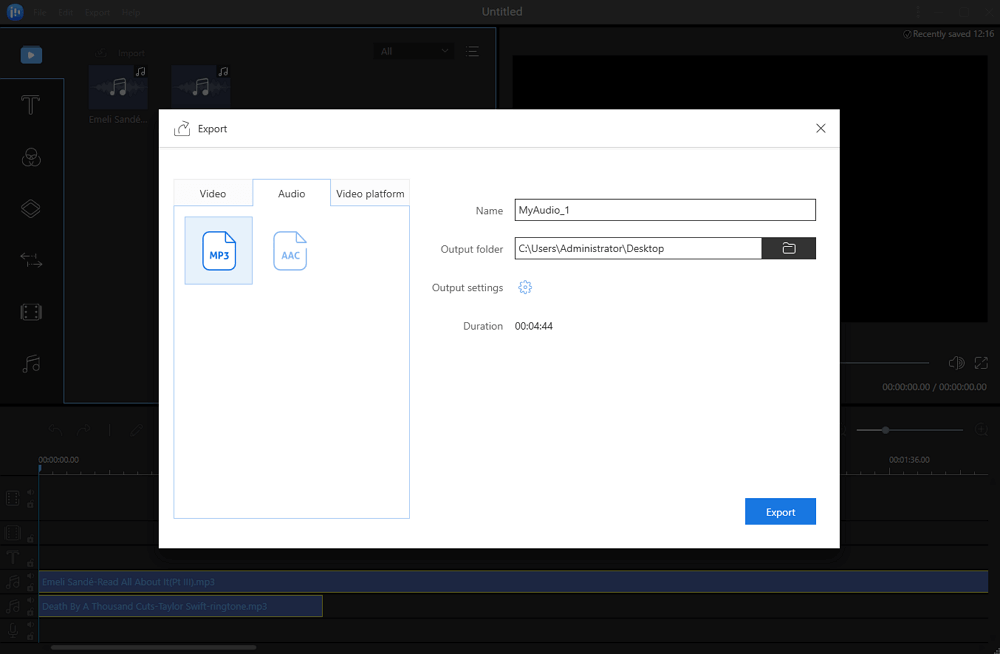Open output settings gear icon
This screenshot has width=1000, height=654.
525,288
